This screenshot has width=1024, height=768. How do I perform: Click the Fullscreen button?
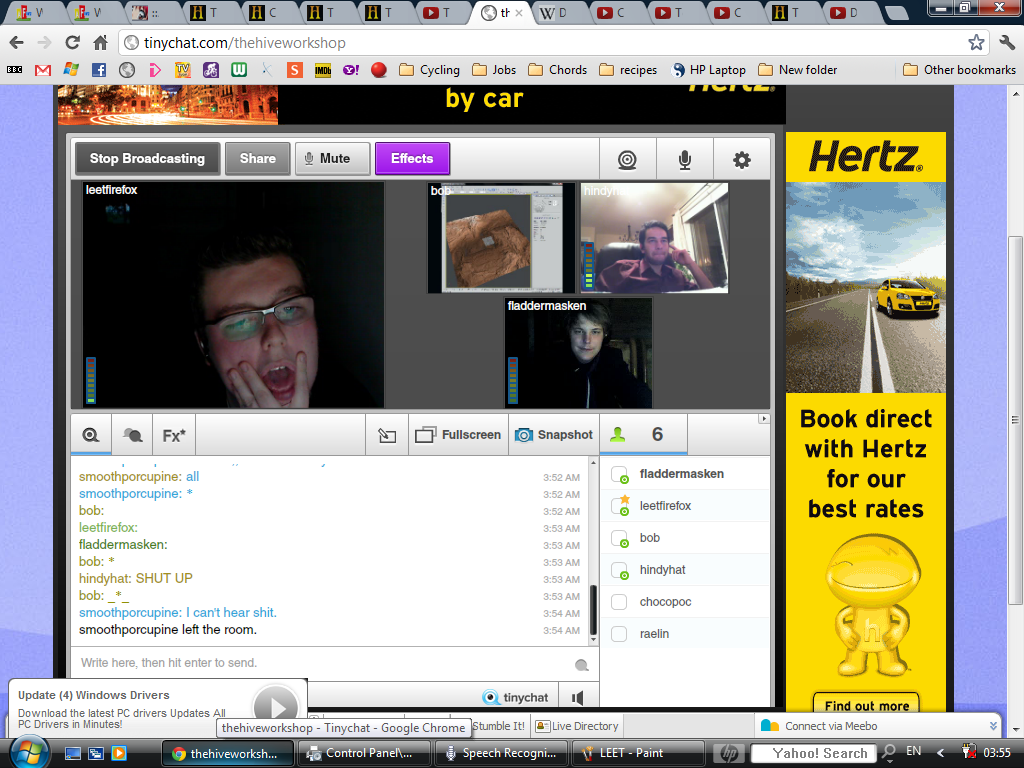coord(458,435)
